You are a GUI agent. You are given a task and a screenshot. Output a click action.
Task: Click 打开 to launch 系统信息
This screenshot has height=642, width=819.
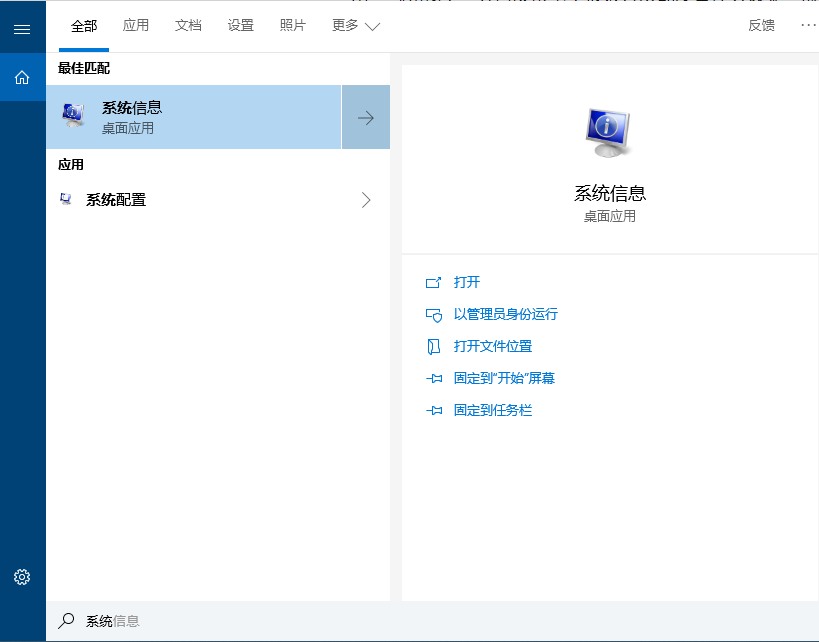point(467,283)
